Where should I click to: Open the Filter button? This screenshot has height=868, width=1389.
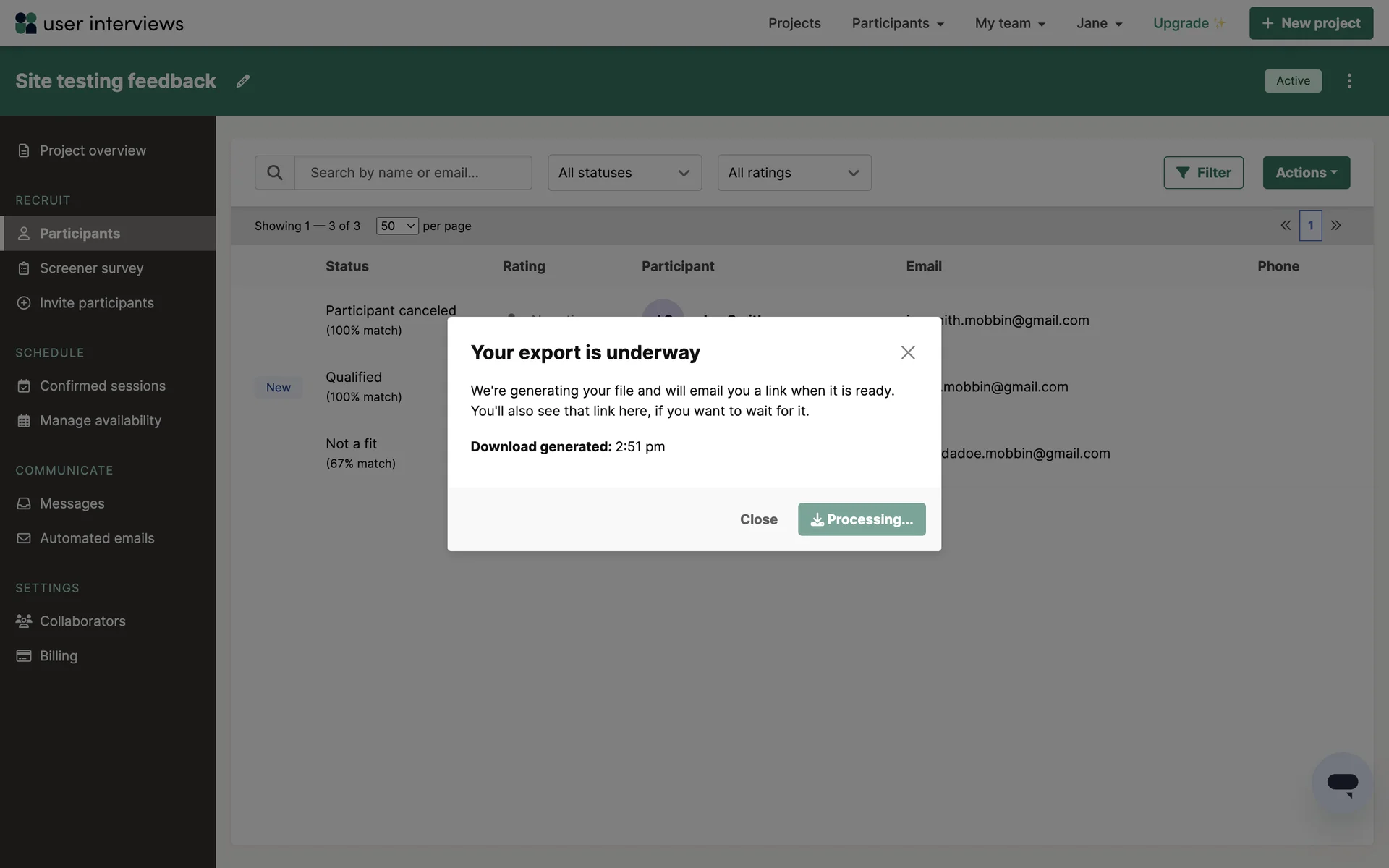[1203, 173]
